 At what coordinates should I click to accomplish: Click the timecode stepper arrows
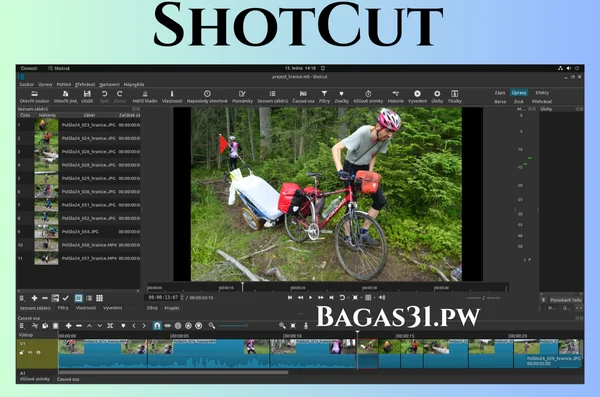coord(182,297)
